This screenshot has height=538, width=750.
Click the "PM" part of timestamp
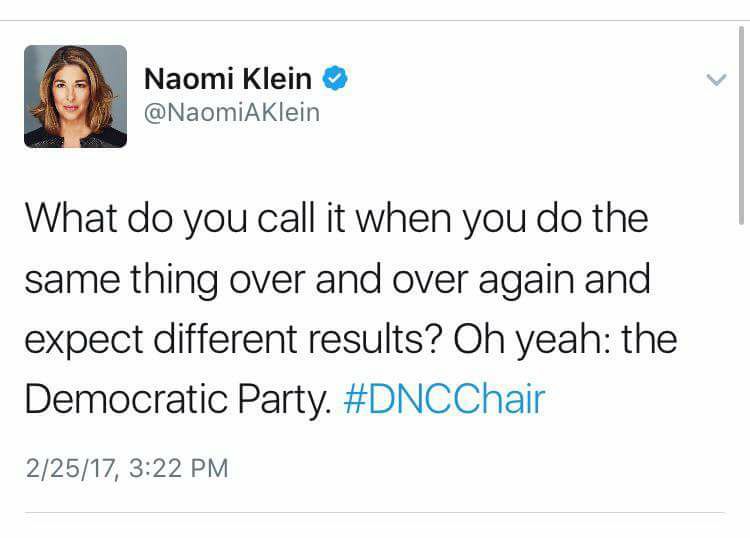[x=210, y=468]
